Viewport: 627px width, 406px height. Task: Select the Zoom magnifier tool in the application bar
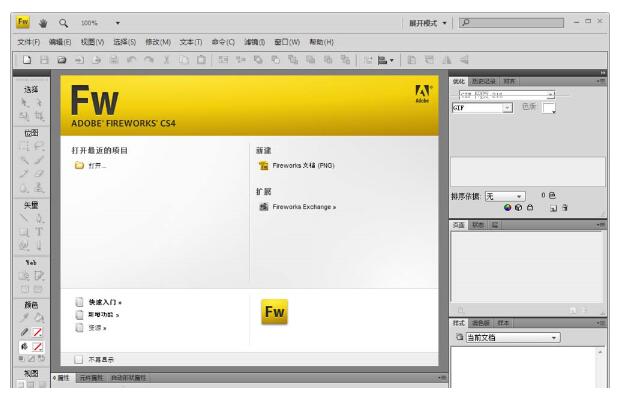(63, 23)
